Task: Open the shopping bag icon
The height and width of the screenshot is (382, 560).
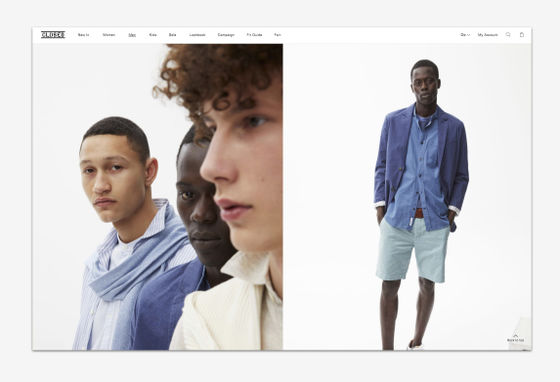Action: [522, 35]
